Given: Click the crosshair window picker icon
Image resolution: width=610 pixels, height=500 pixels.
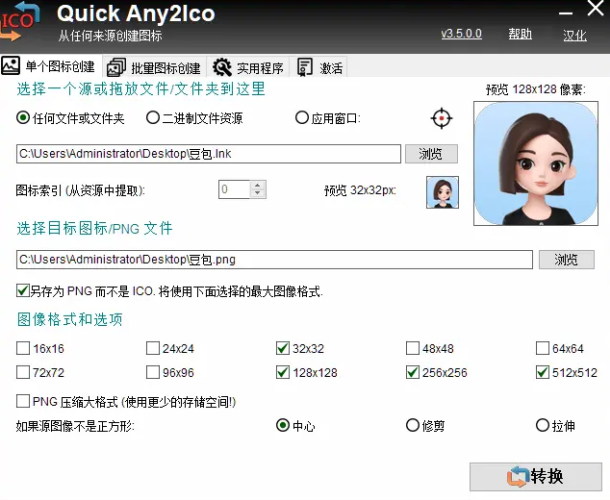Looking at the screenshot, I should (441, 119).
